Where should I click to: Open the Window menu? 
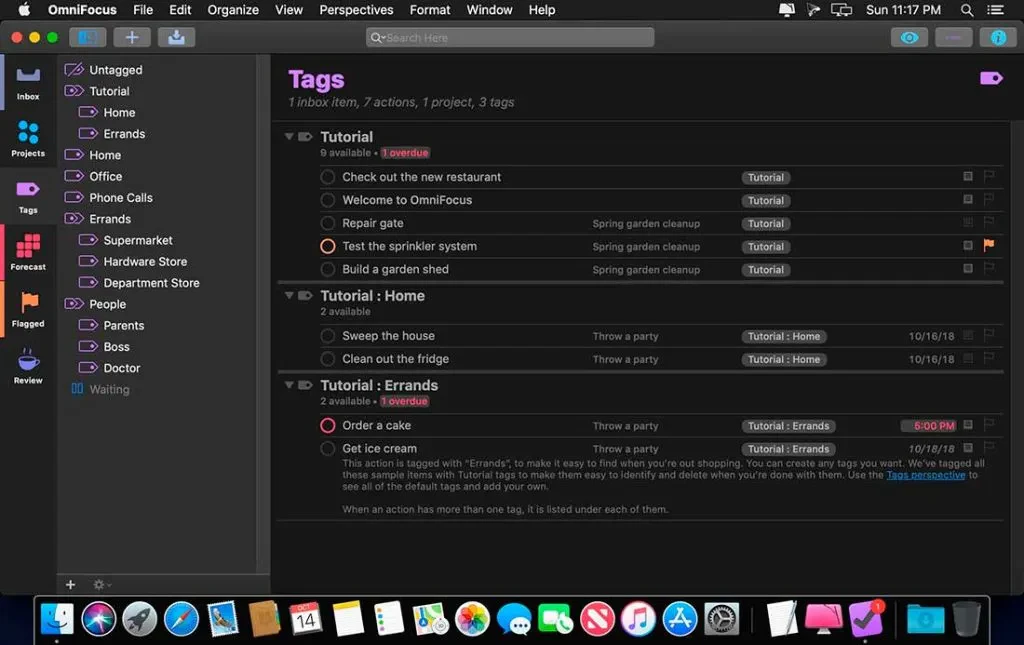489,10
